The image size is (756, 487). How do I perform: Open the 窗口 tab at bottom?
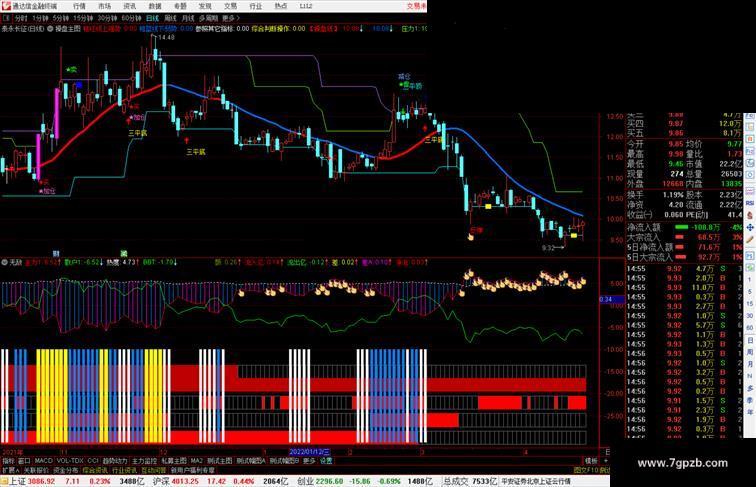click(x=24, y=461)
